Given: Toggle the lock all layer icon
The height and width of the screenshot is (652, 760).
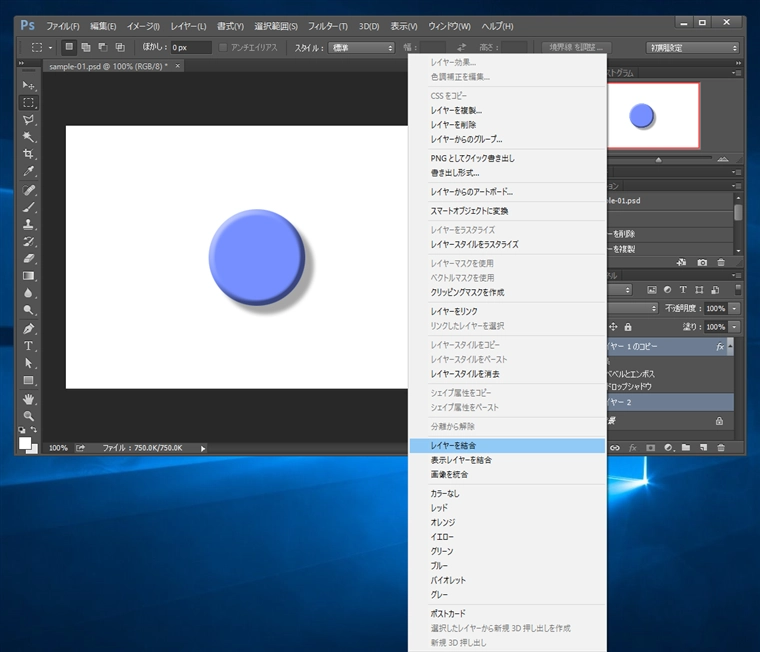Looking at the screenshot, I should (x=628, y=327).
